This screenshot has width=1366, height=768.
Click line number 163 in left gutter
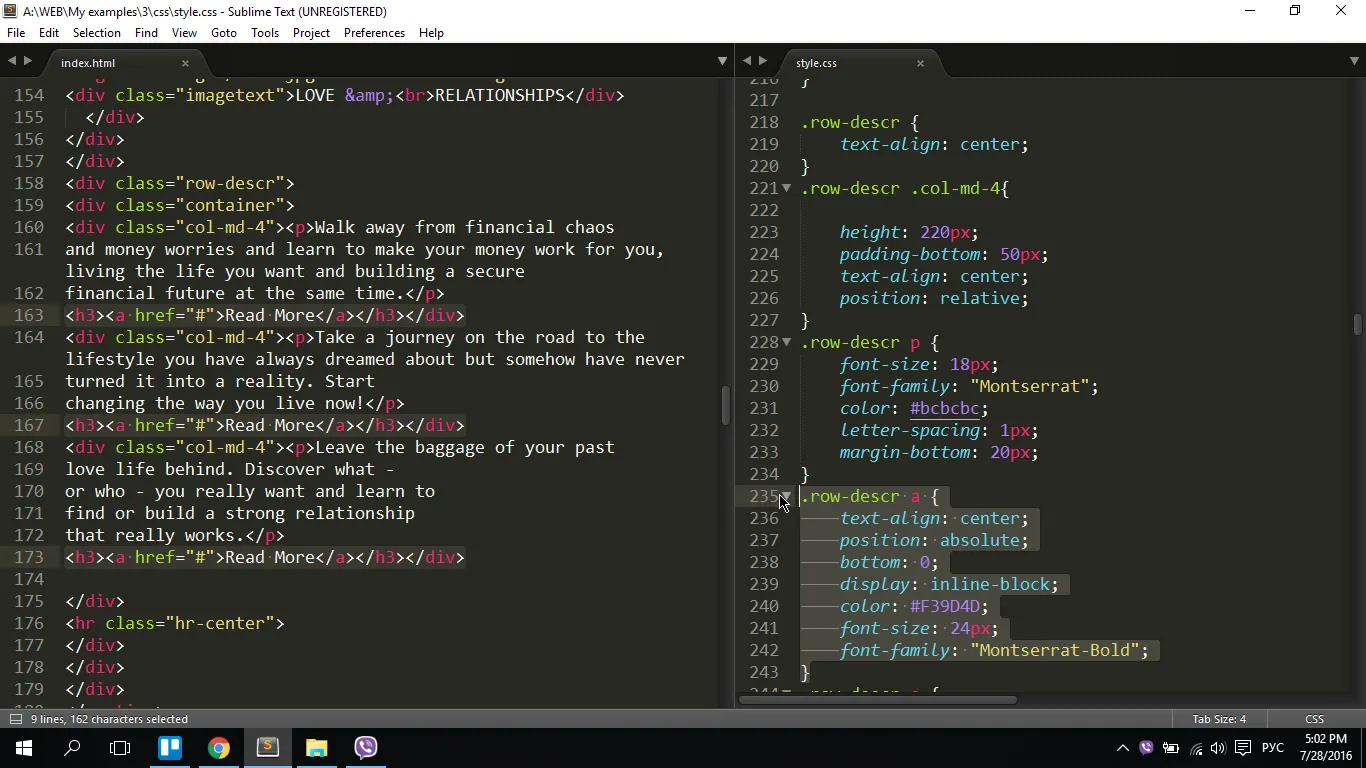29,315
